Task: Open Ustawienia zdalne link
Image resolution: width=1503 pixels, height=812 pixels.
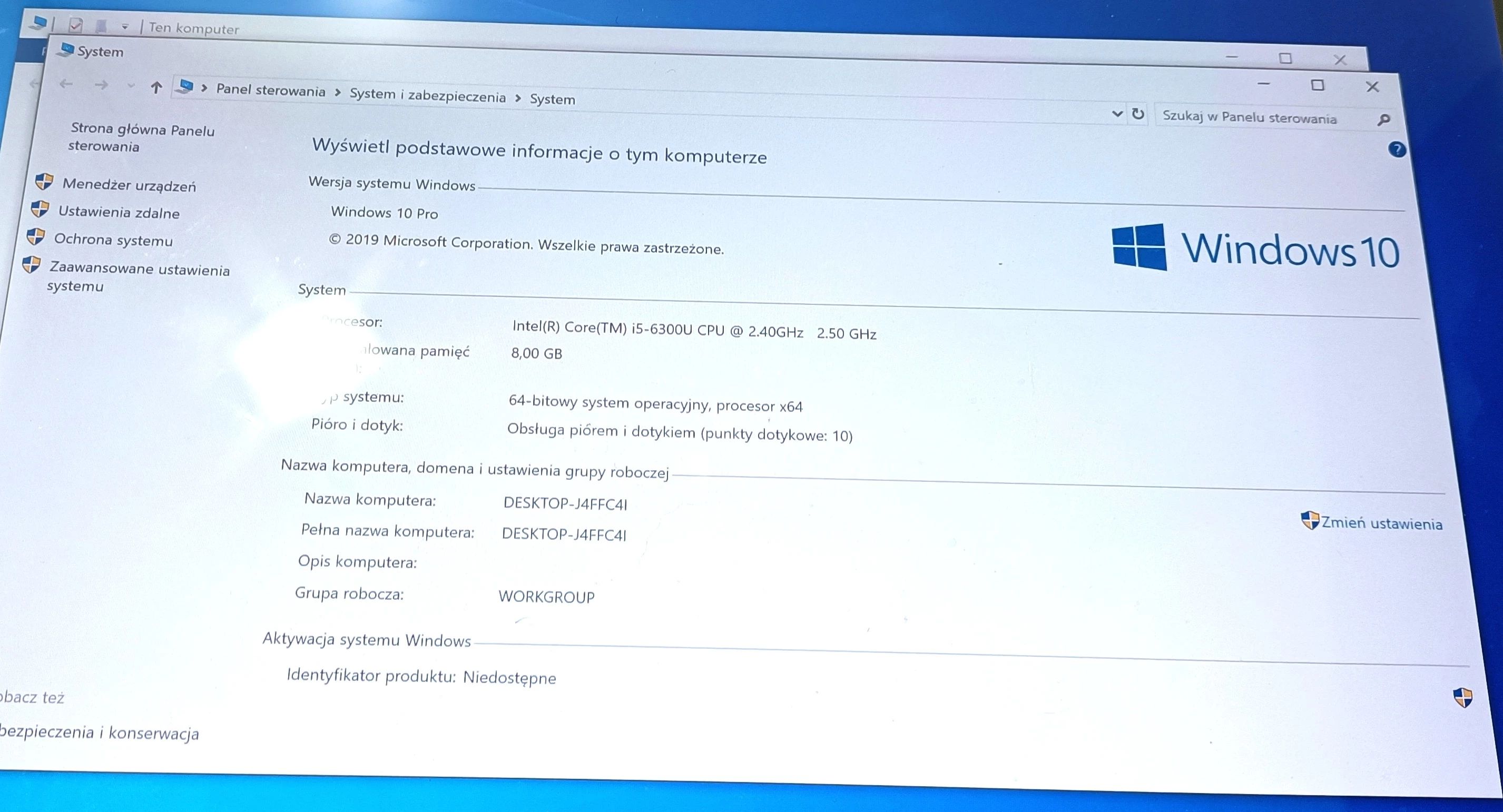Action: pos(119,212)
